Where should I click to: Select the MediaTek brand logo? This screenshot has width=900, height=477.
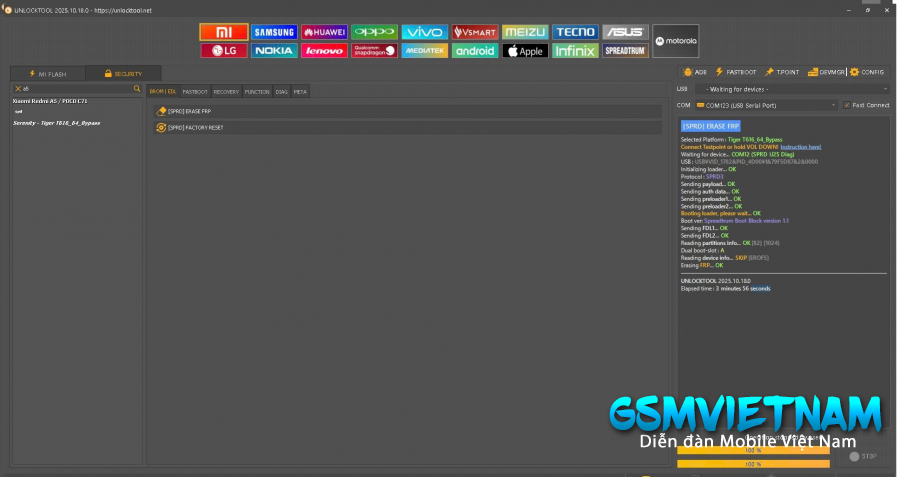425,50
